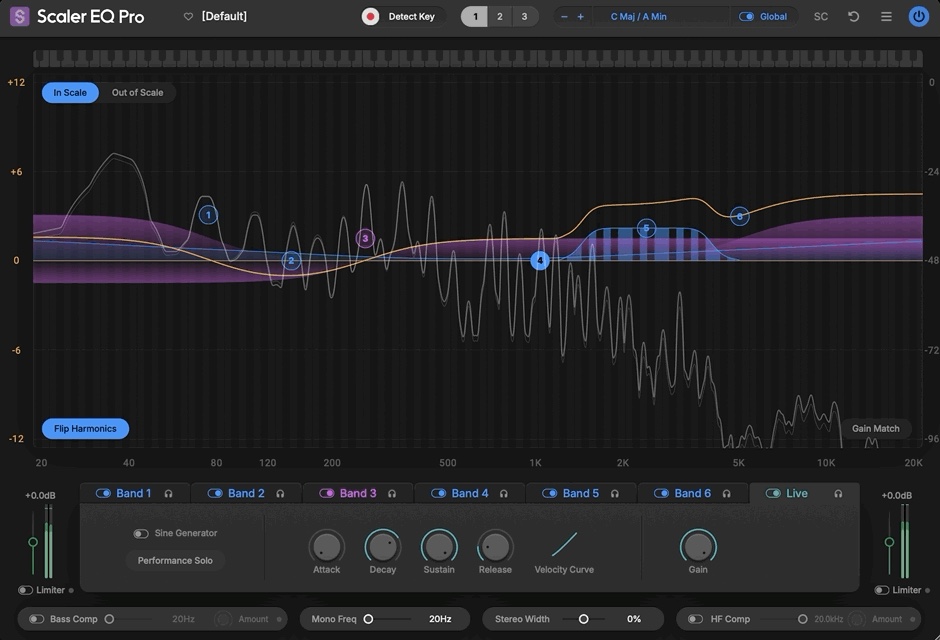Enable the HF Comp toggle
The height and width of the screenshot is (640, 940).
pos(695,619)
